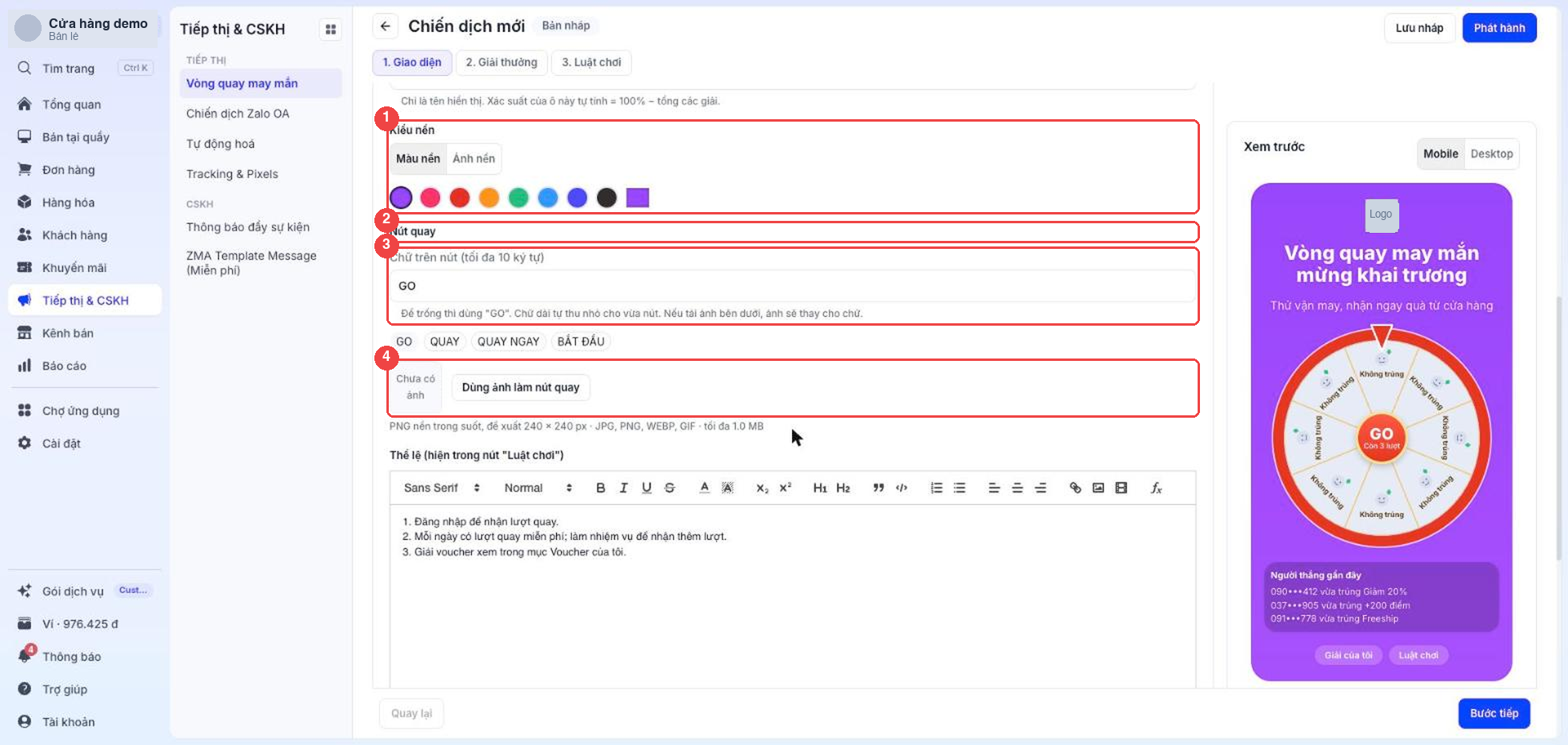Insert a blockquote

(878, 488)
